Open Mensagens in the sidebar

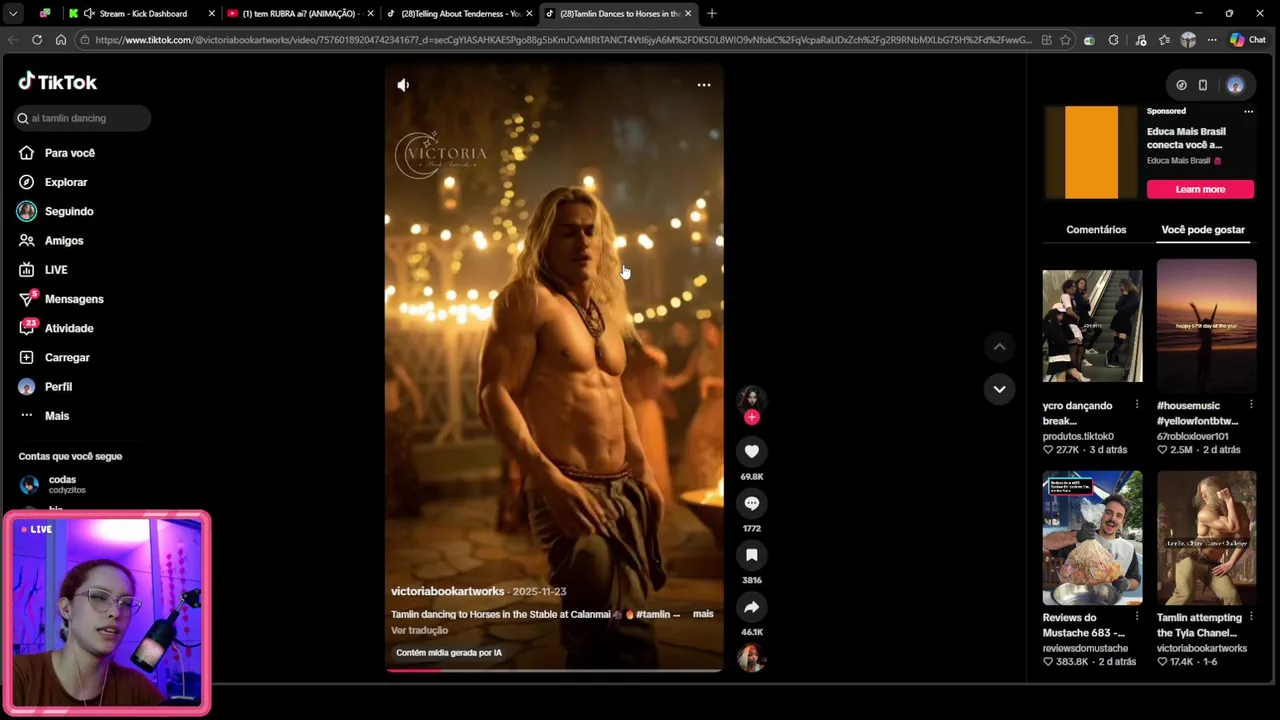point(74,299)
